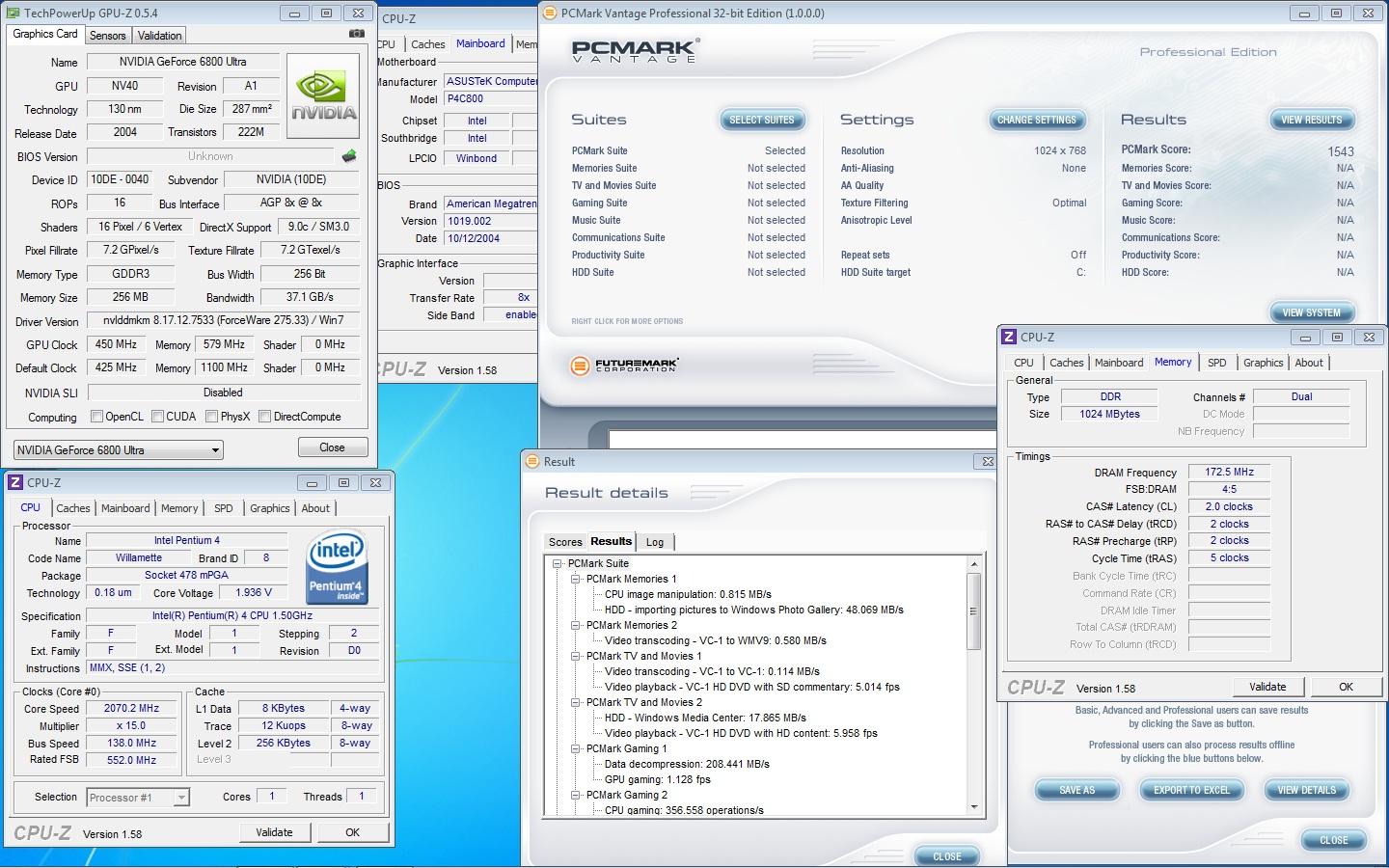Open Graphics tab in CPU-Z Memory window
Viewport: 1389px width, 868px height.
click(x=1263, y=363)
